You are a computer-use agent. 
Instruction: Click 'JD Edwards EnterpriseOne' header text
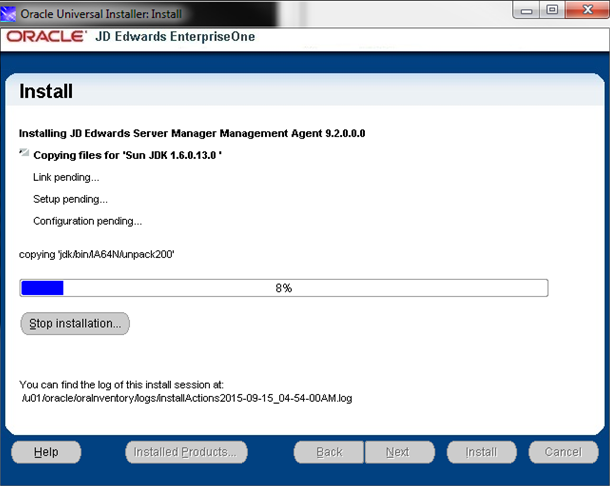(175, 37)
